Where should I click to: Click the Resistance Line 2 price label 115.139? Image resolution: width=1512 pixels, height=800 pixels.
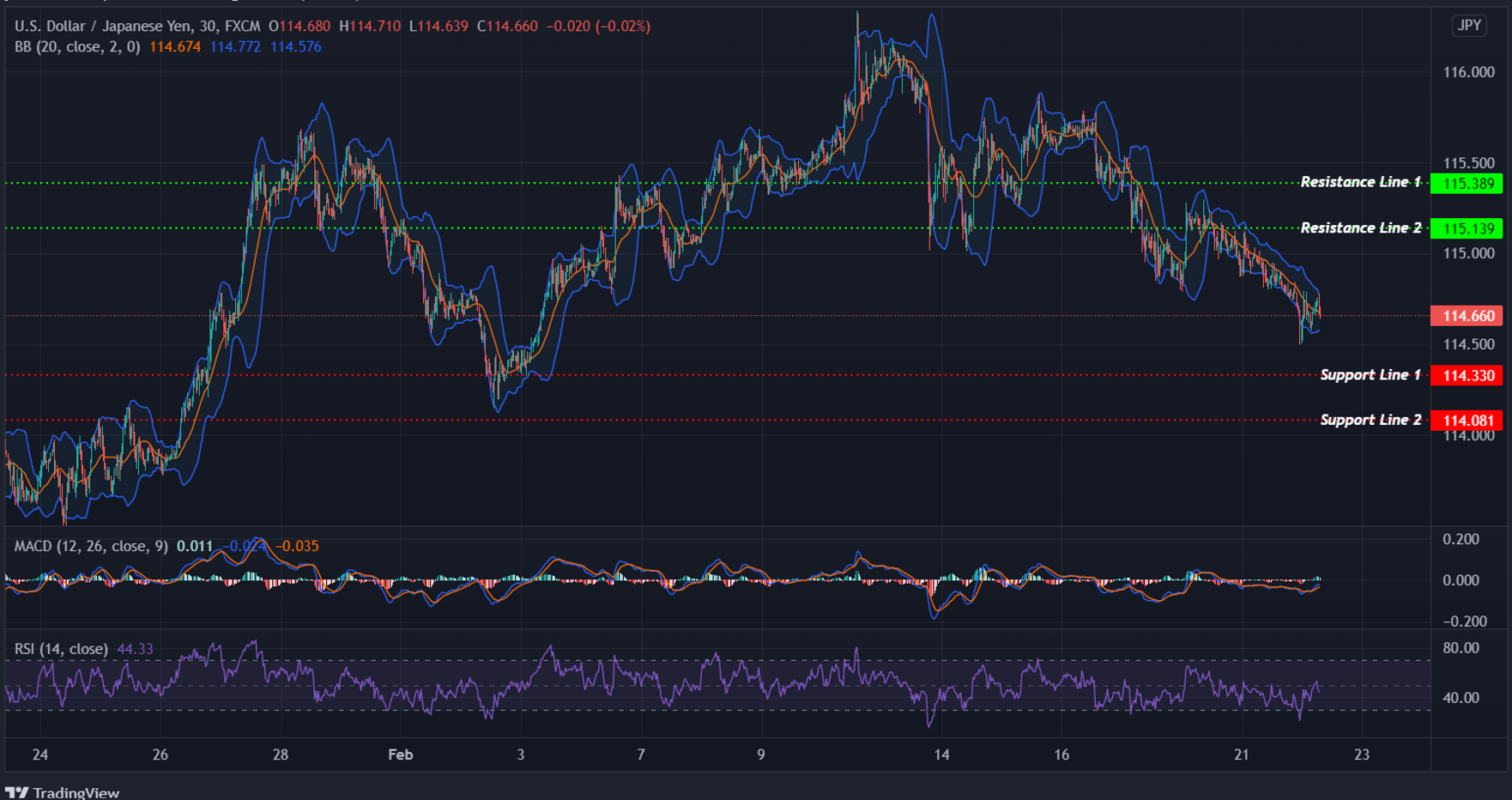click(1467, 227)
